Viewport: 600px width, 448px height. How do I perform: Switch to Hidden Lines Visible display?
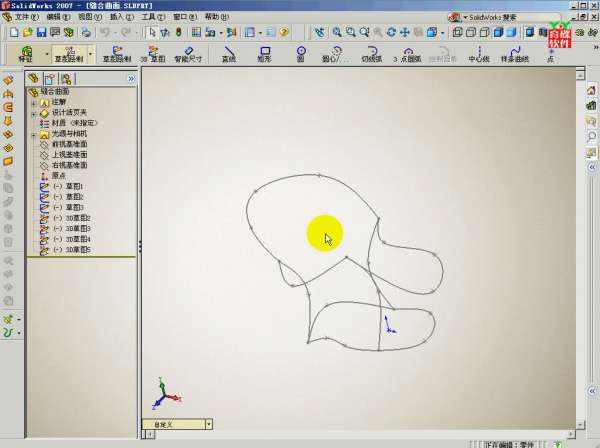pyautogui.click(x=471, y=33)
